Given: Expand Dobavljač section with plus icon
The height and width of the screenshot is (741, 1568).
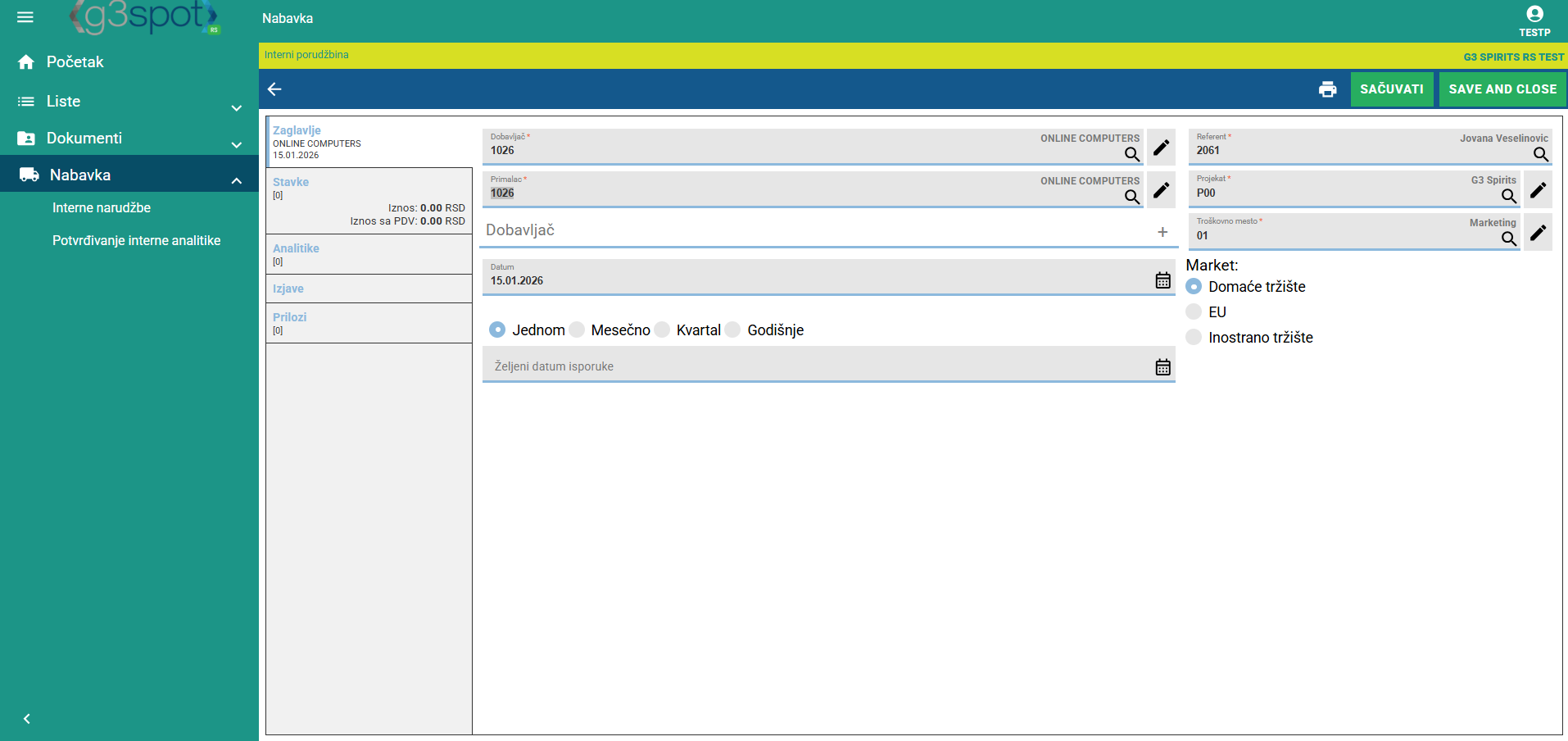Looking at the screenshot, I should point(1162,232).
